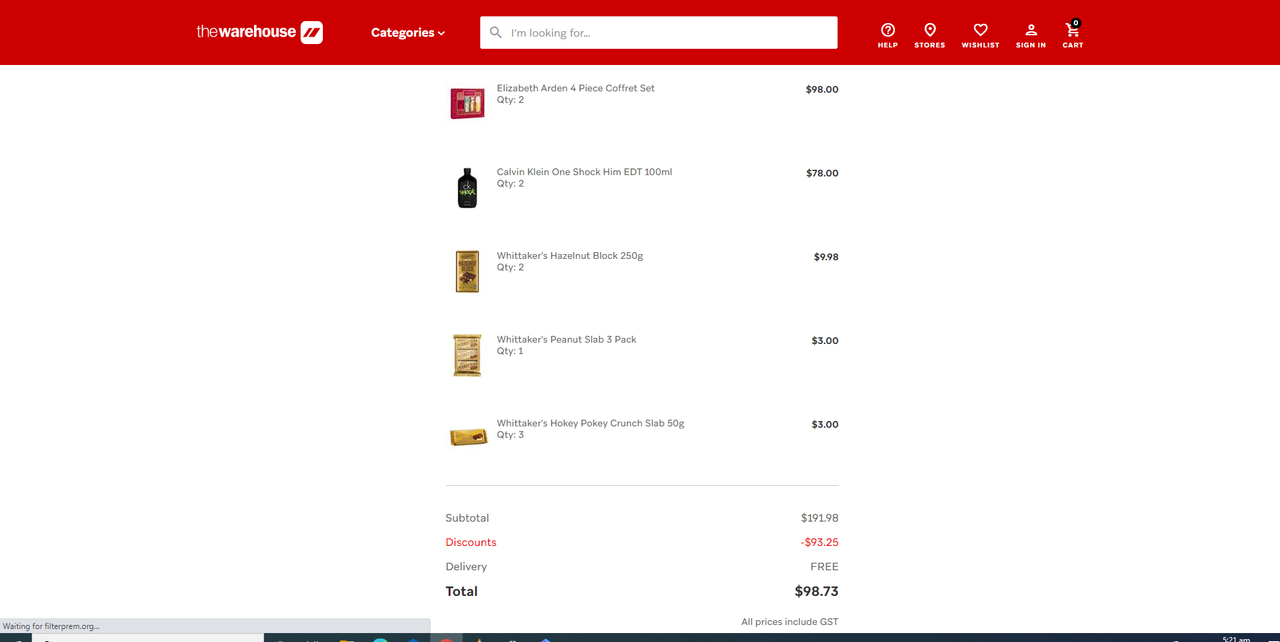This screenshot has width=1280, height=642.
Task: Focus the "I'm looking for..." search field
Action: coord(658,32)
